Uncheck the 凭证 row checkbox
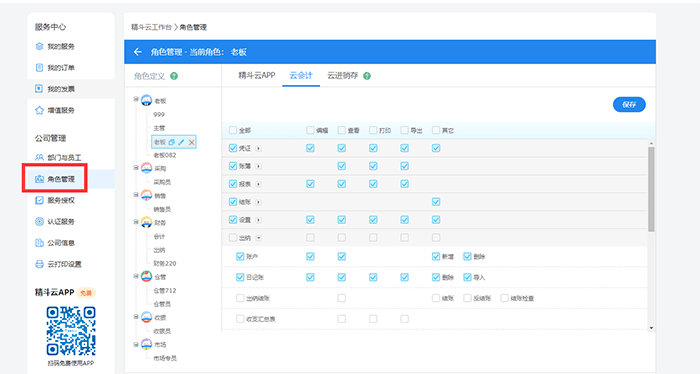Viewport: 700px width, 374px height. point(233,148)
